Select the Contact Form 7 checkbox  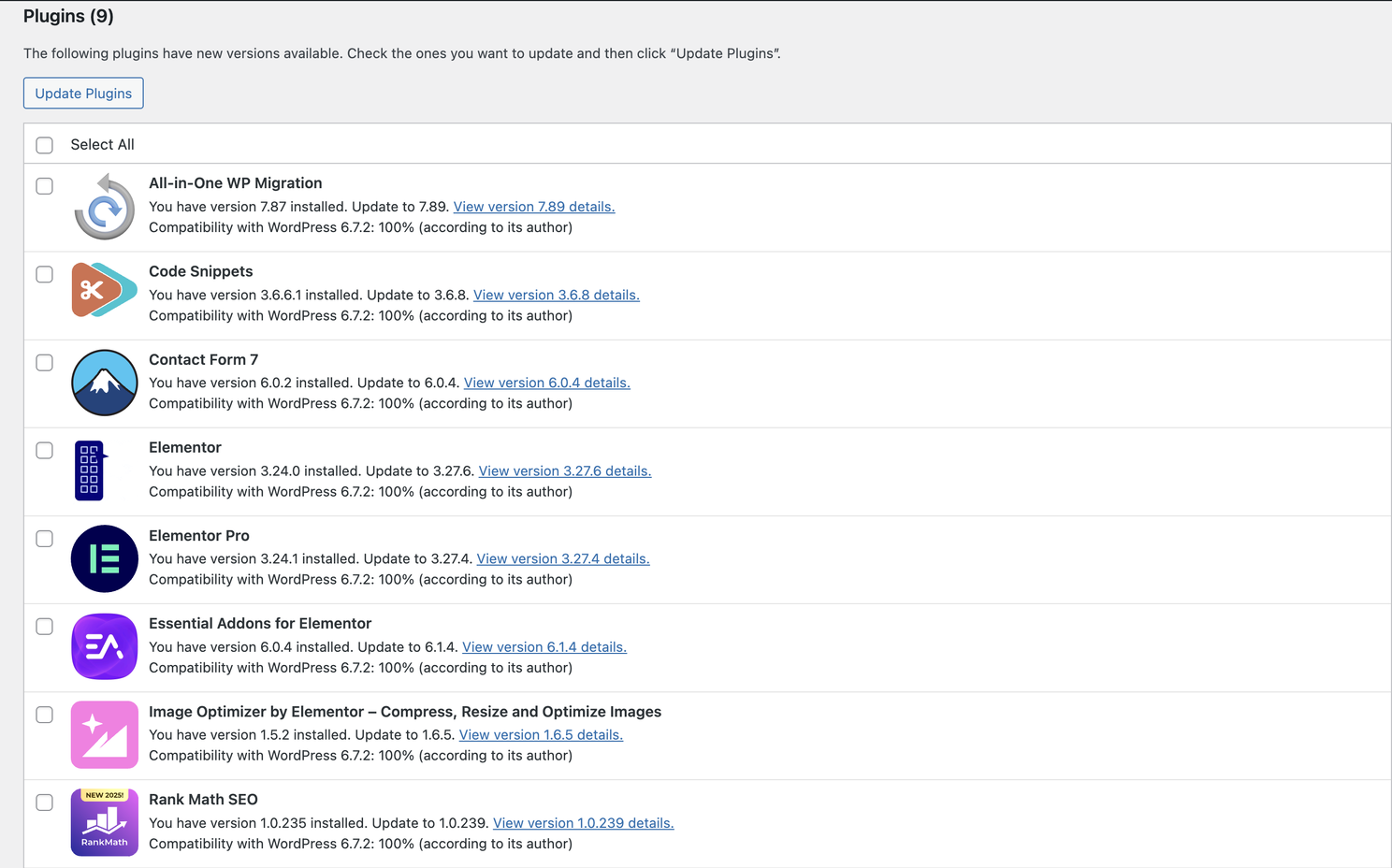pyautogui.click(x=44, y=362)
